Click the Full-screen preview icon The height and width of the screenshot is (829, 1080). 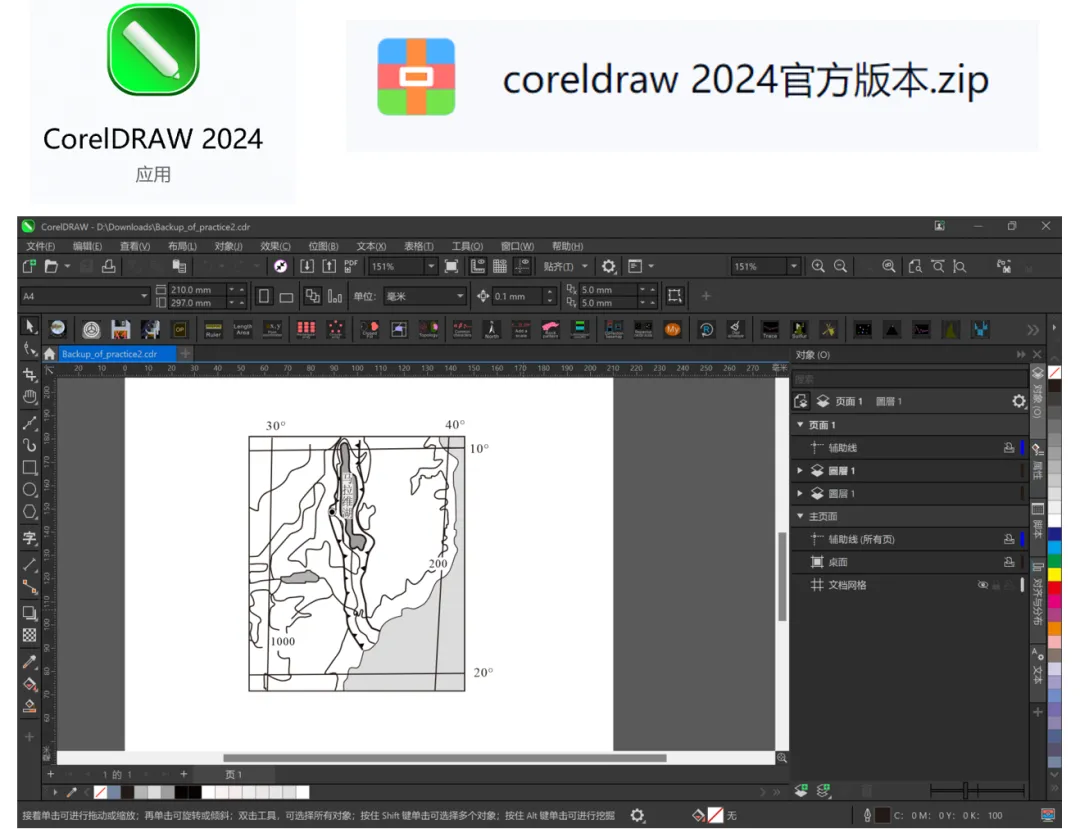(x=451, y=266)
